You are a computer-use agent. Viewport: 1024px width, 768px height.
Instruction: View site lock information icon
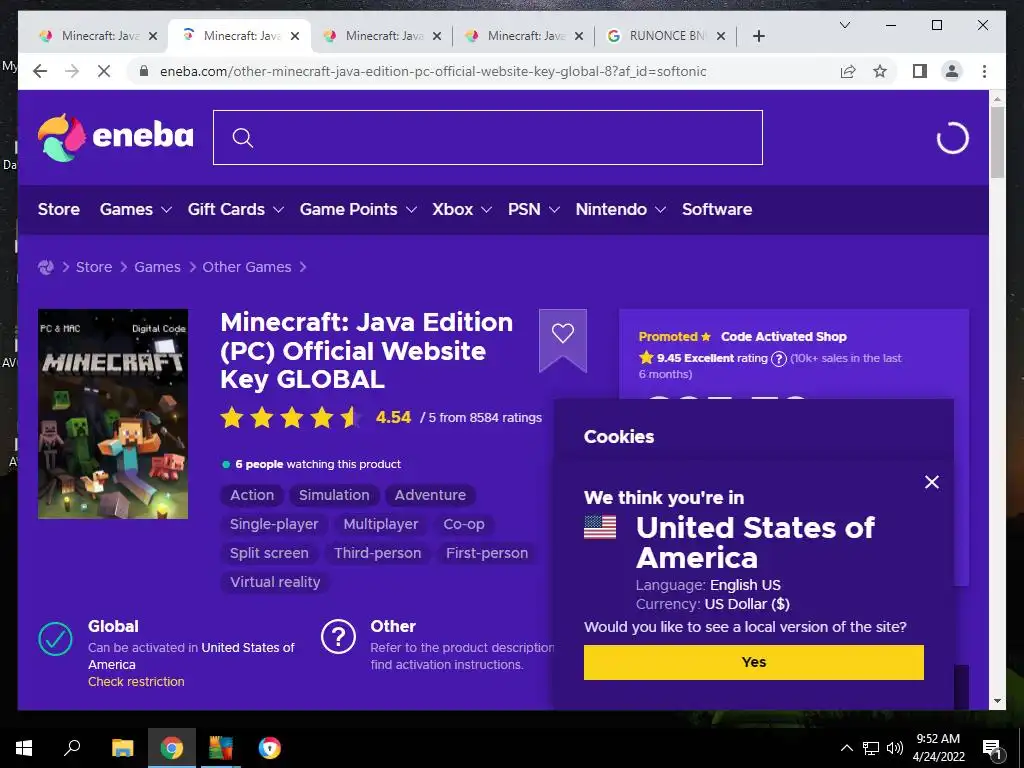[x=144, y=71]
